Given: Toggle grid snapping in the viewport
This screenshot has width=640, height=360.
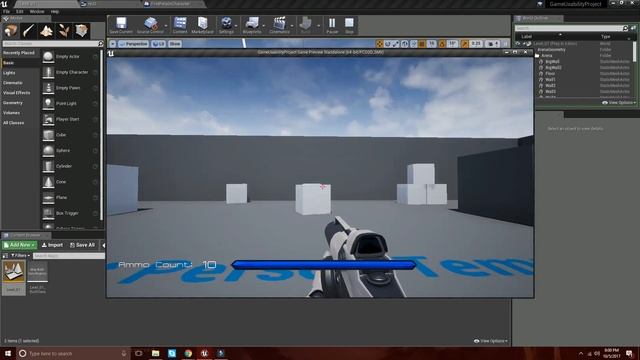Looking at the screenshot, I should 422,44.
